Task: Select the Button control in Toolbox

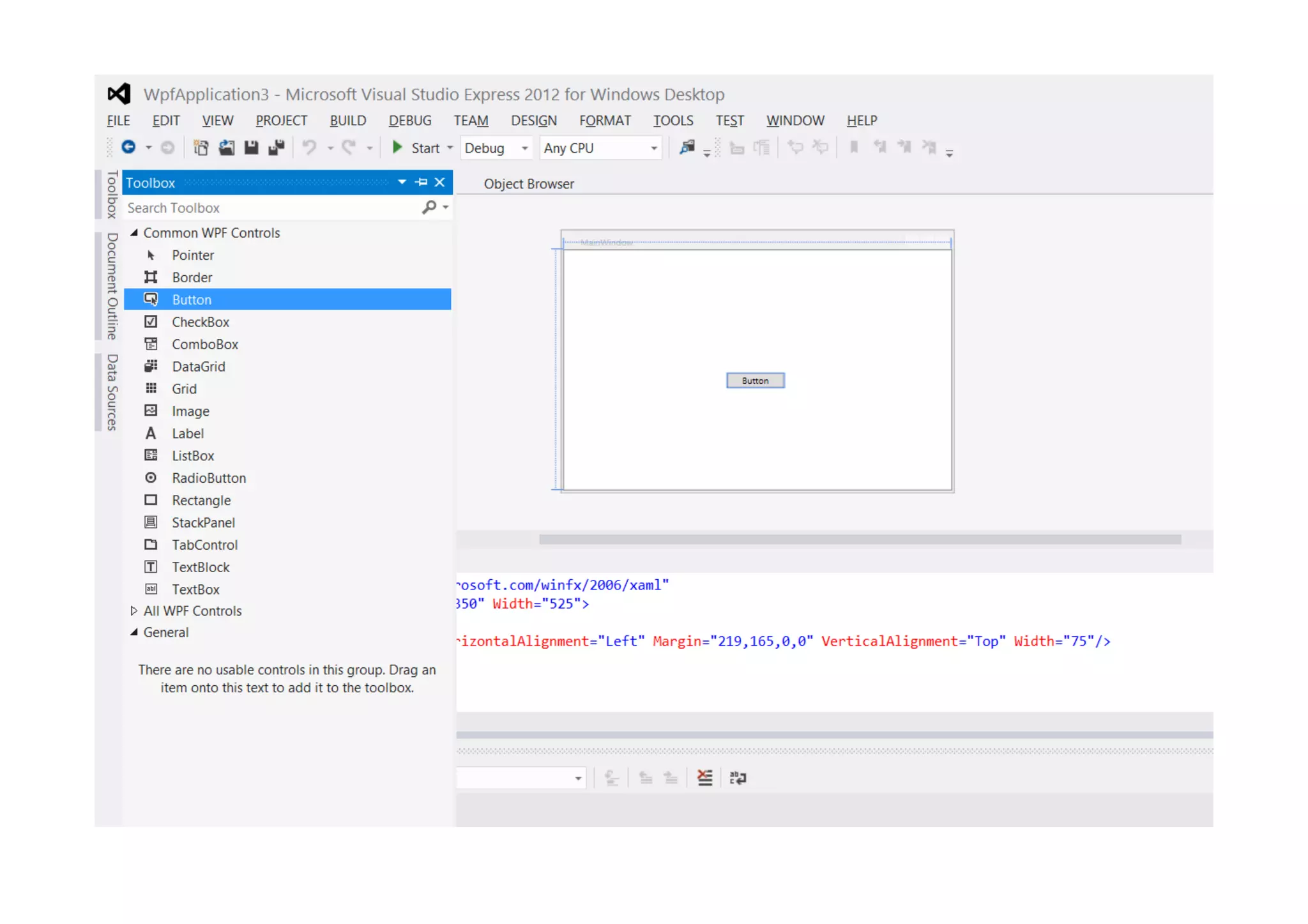Action: [287, 299]
